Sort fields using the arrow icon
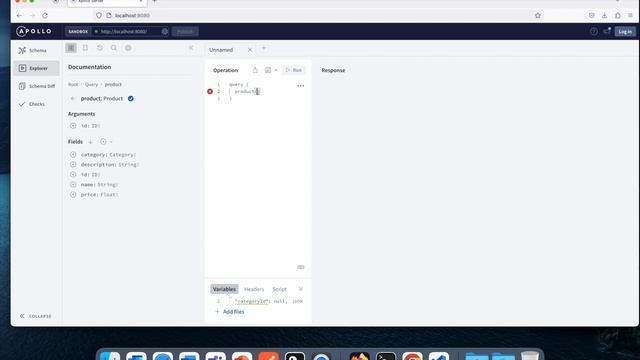 (x=90, y=142)
